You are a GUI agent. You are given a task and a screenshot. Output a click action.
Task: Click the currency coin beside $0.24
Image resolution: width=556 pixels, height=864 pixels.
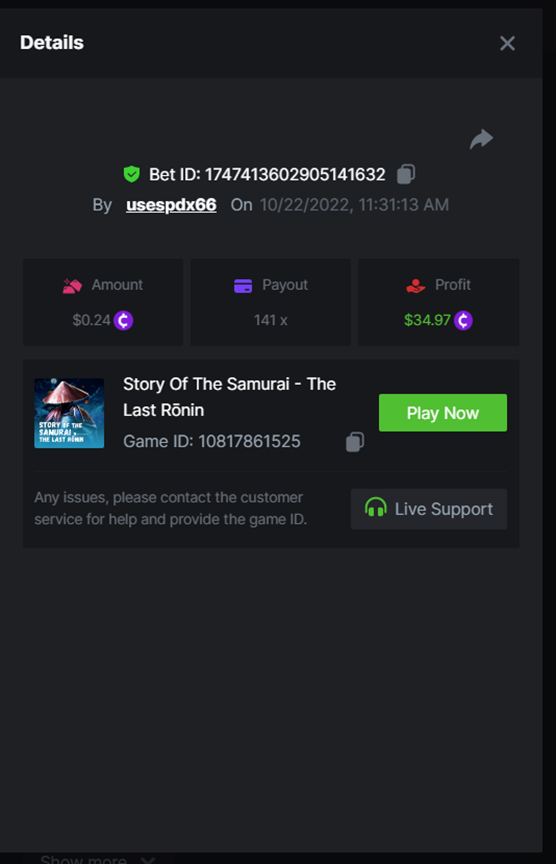click(x=123, y=320)
